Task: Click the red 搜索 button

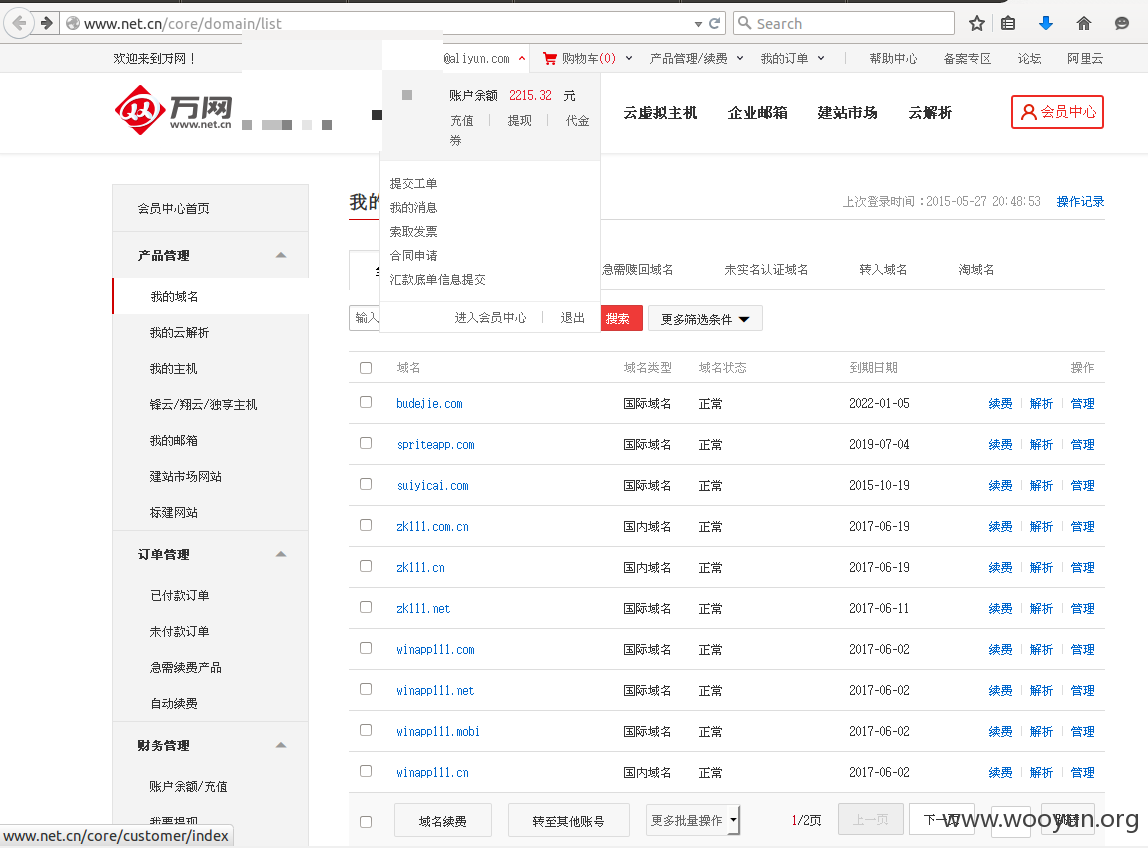Action: pos(622,319)
